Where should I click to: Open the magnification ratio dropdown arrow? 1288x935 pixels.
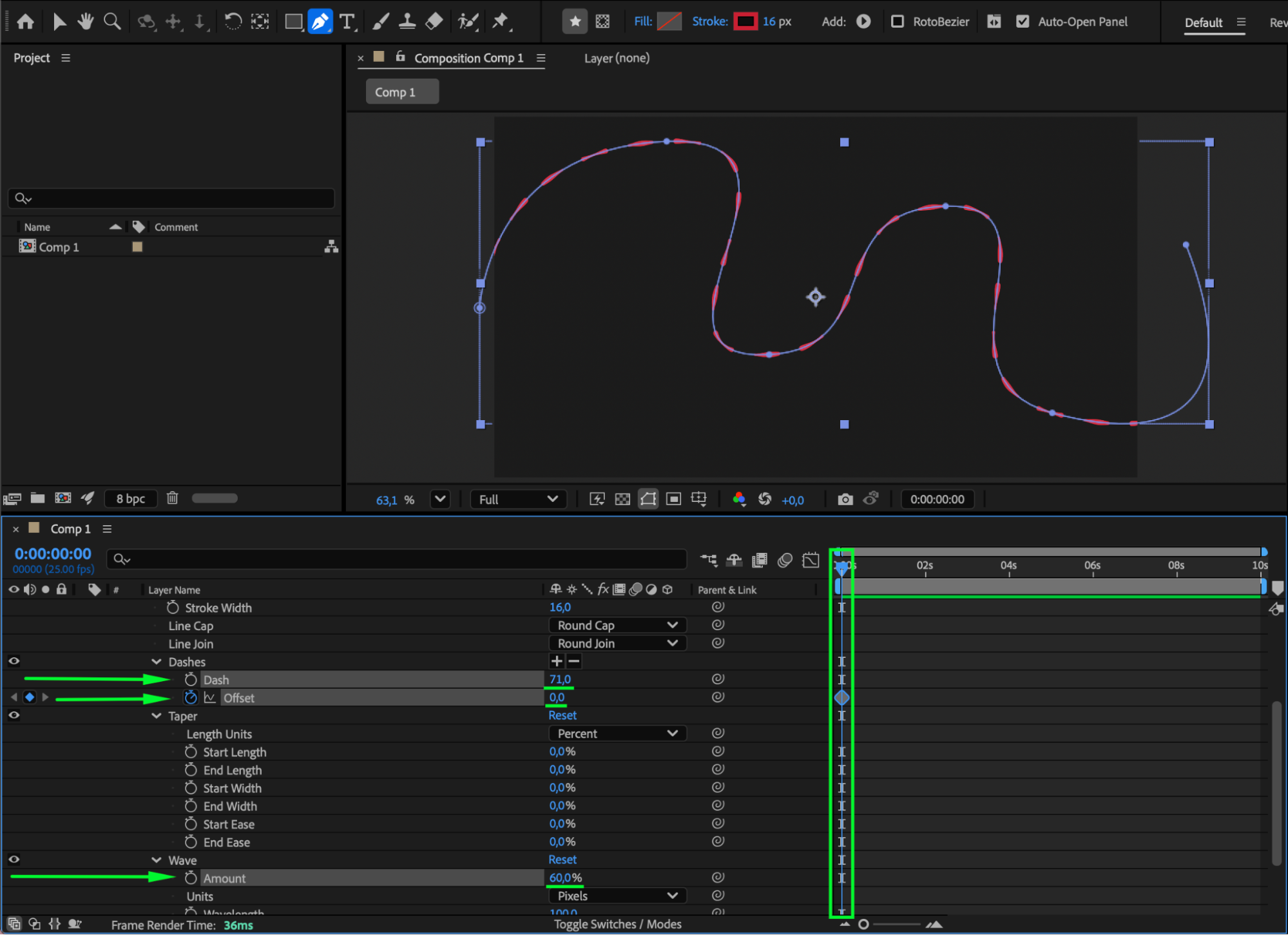tap(440, 499)
